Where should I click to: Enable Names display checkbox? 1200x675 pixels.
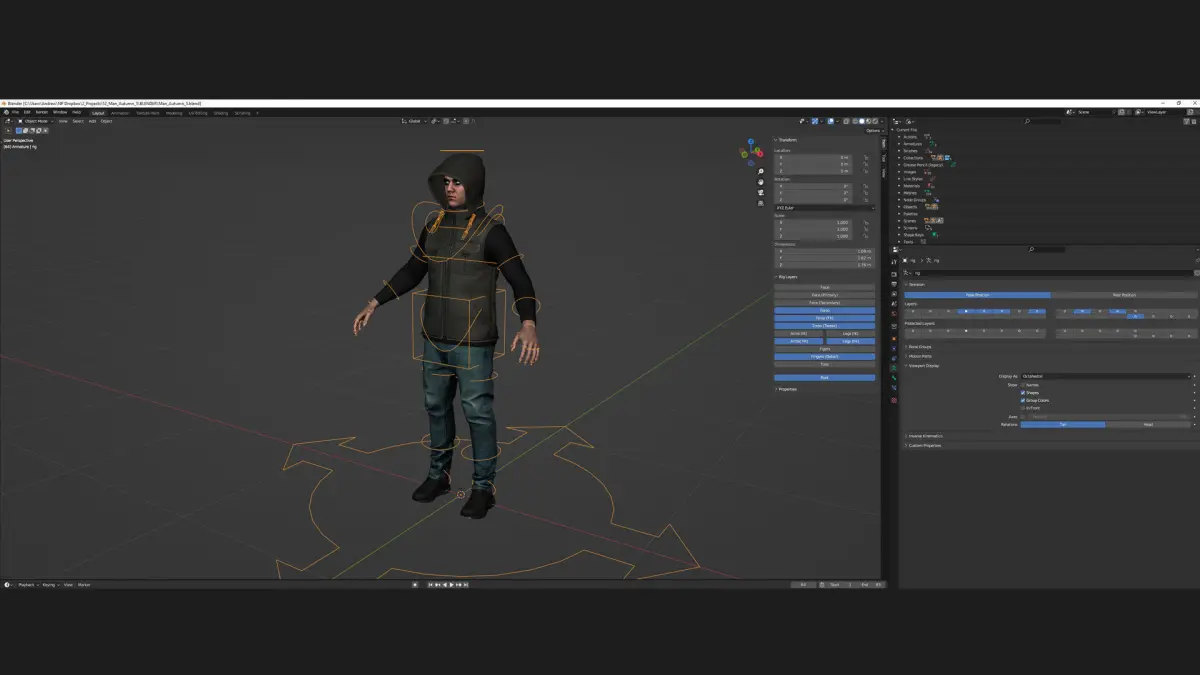pyautogui.click(x=1023, y=384)
